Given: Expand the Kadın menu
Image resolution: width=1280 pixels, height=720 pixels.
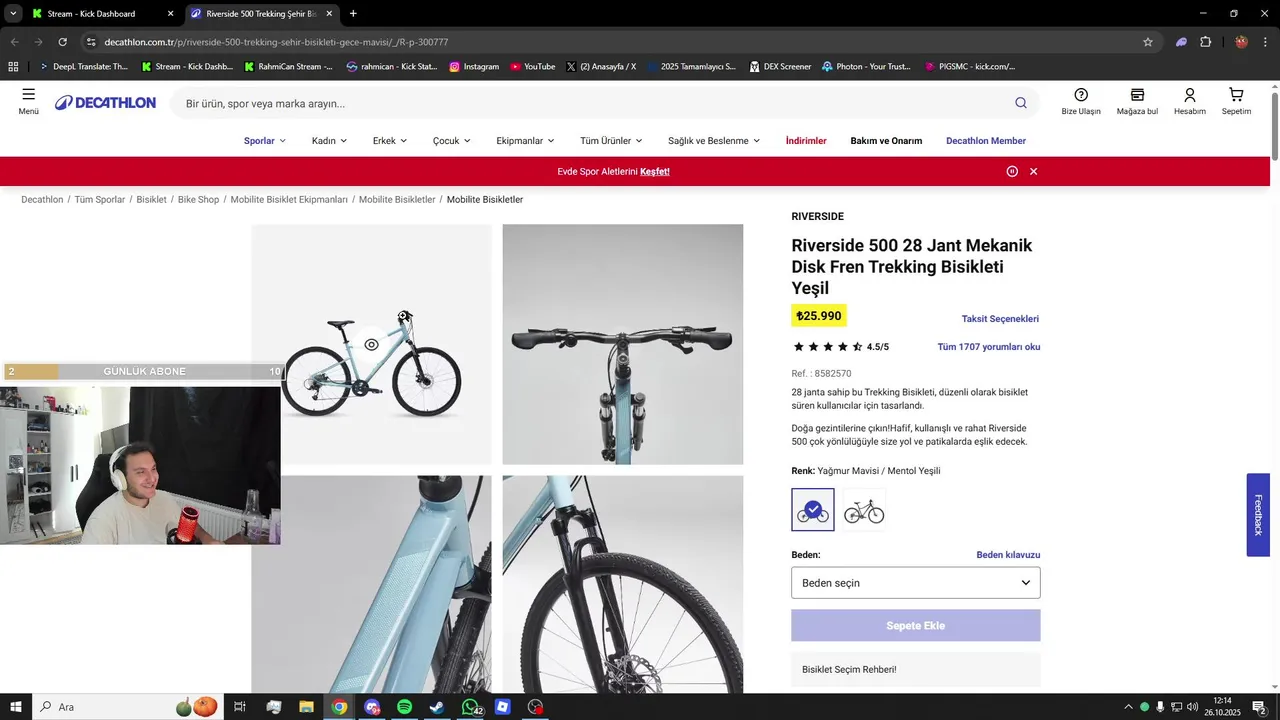Looking at the screenshot, I should click(329, 141).
